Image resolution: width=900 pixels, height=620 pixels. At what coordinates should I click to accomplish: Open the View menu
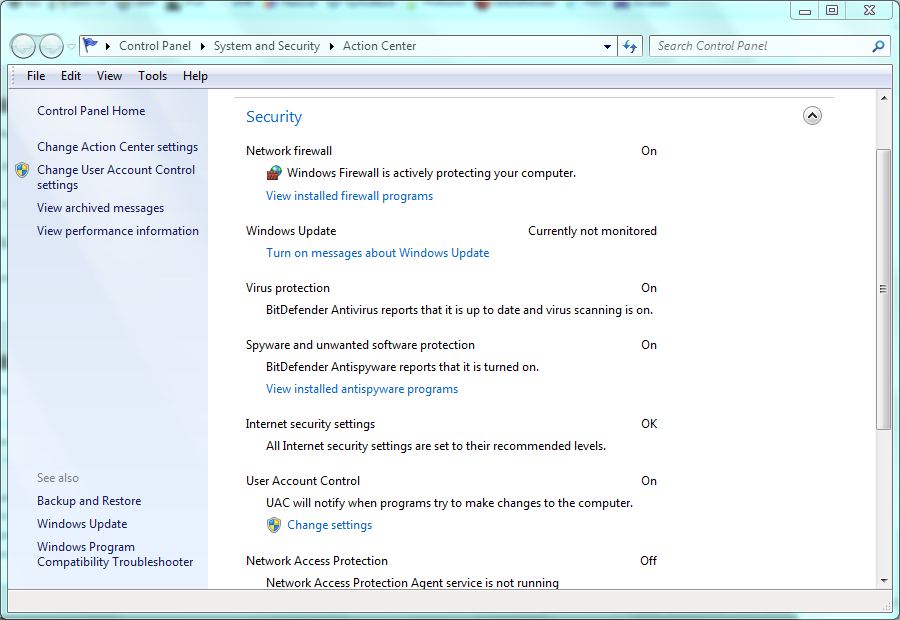[x=109, y=76]
